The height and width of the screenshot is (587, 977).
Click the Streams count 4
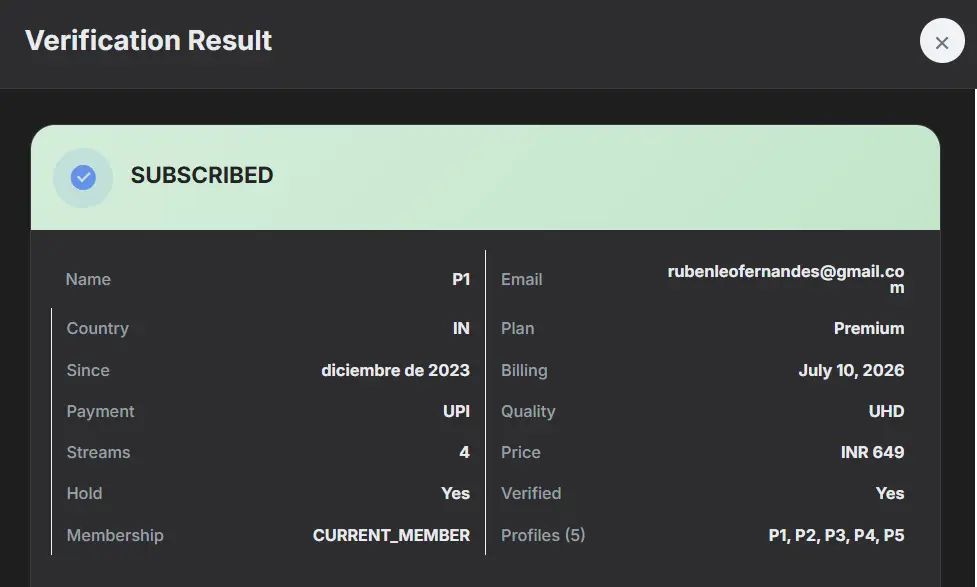click(x=464, y=452)
